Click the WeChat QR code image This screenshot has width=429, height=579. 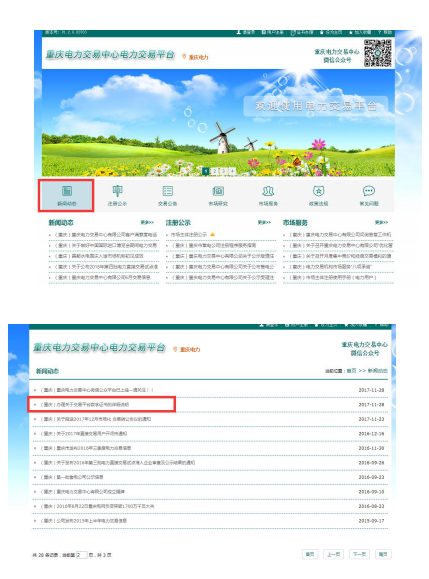pos(377,53)
